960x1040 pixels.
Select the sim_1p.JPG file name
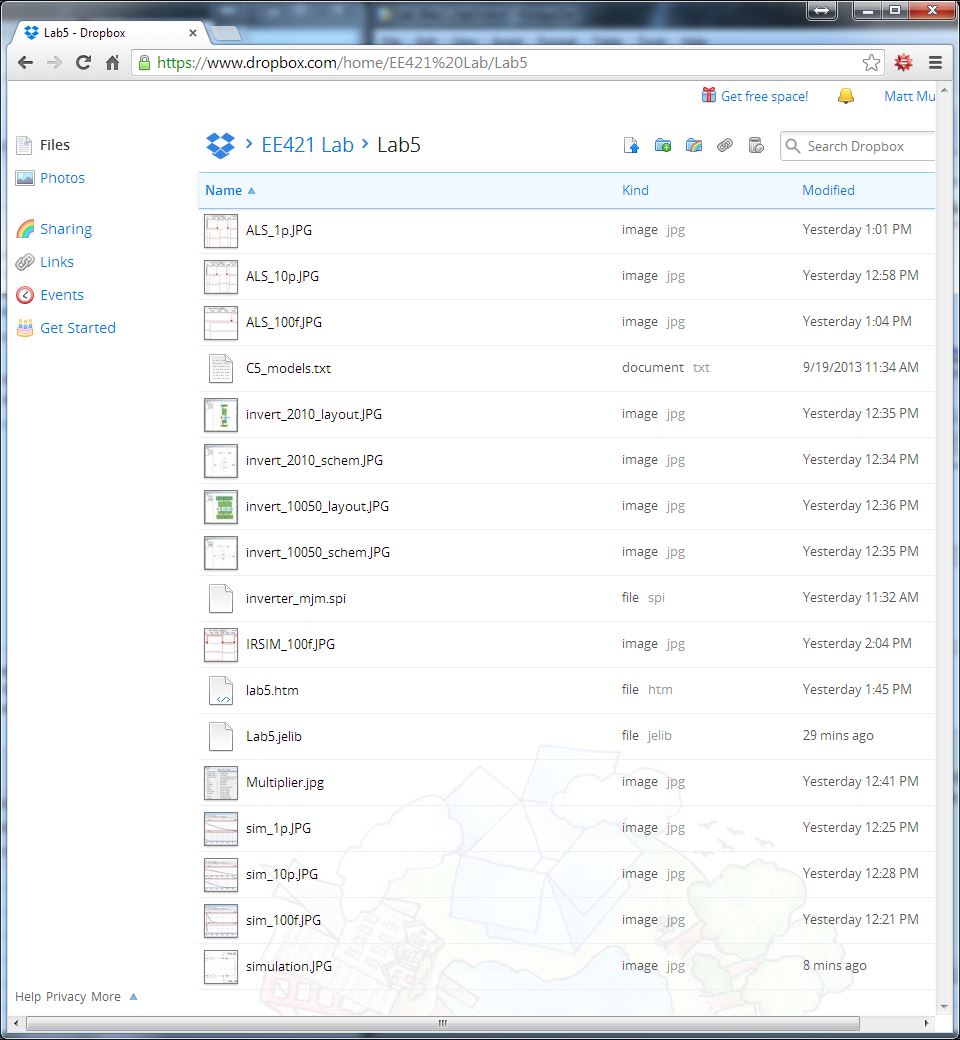[x=278, y=828]
